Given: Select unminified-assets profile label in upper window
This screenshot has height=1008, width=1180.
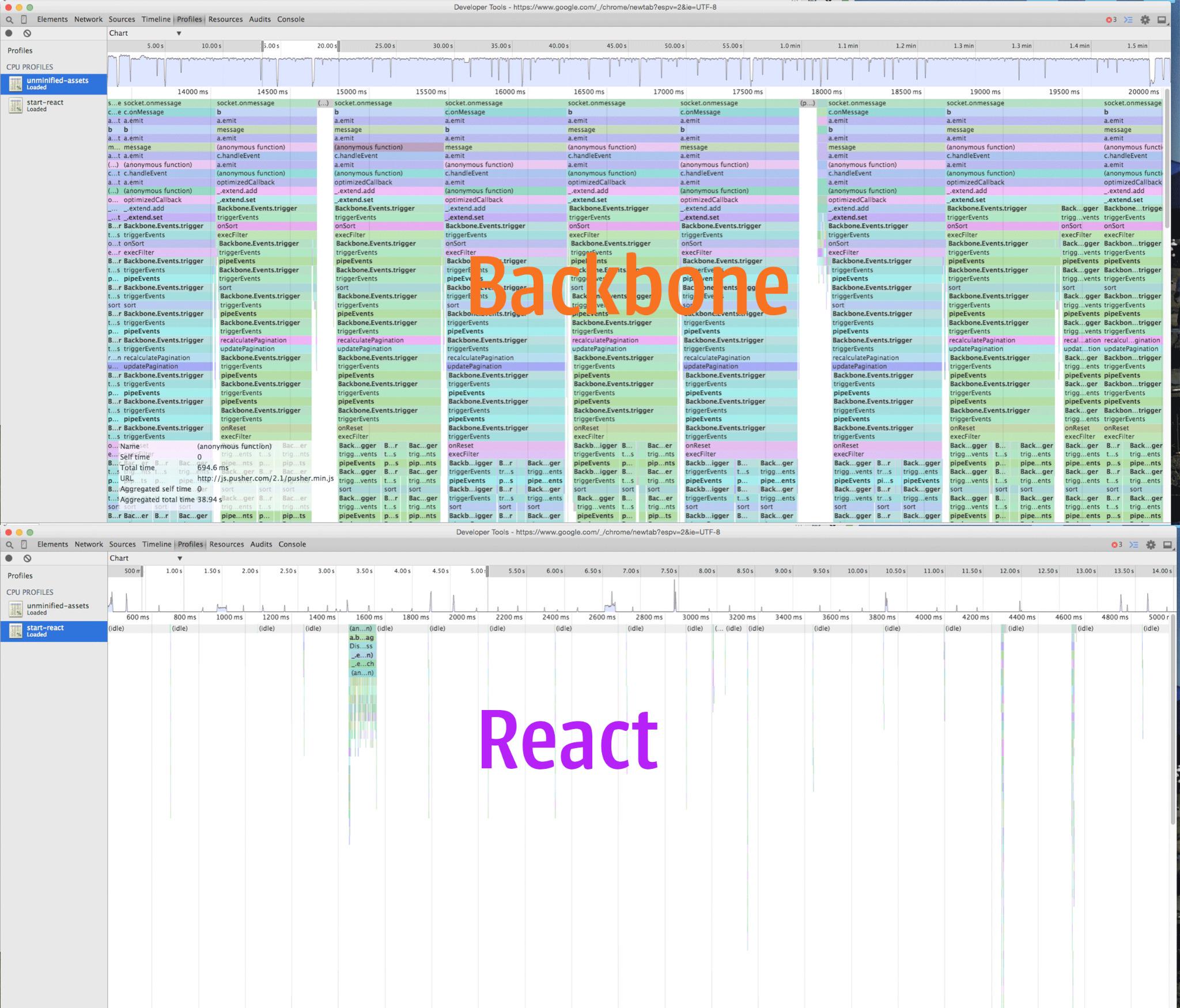Looking at the screenshot, I should click(58, 81).
